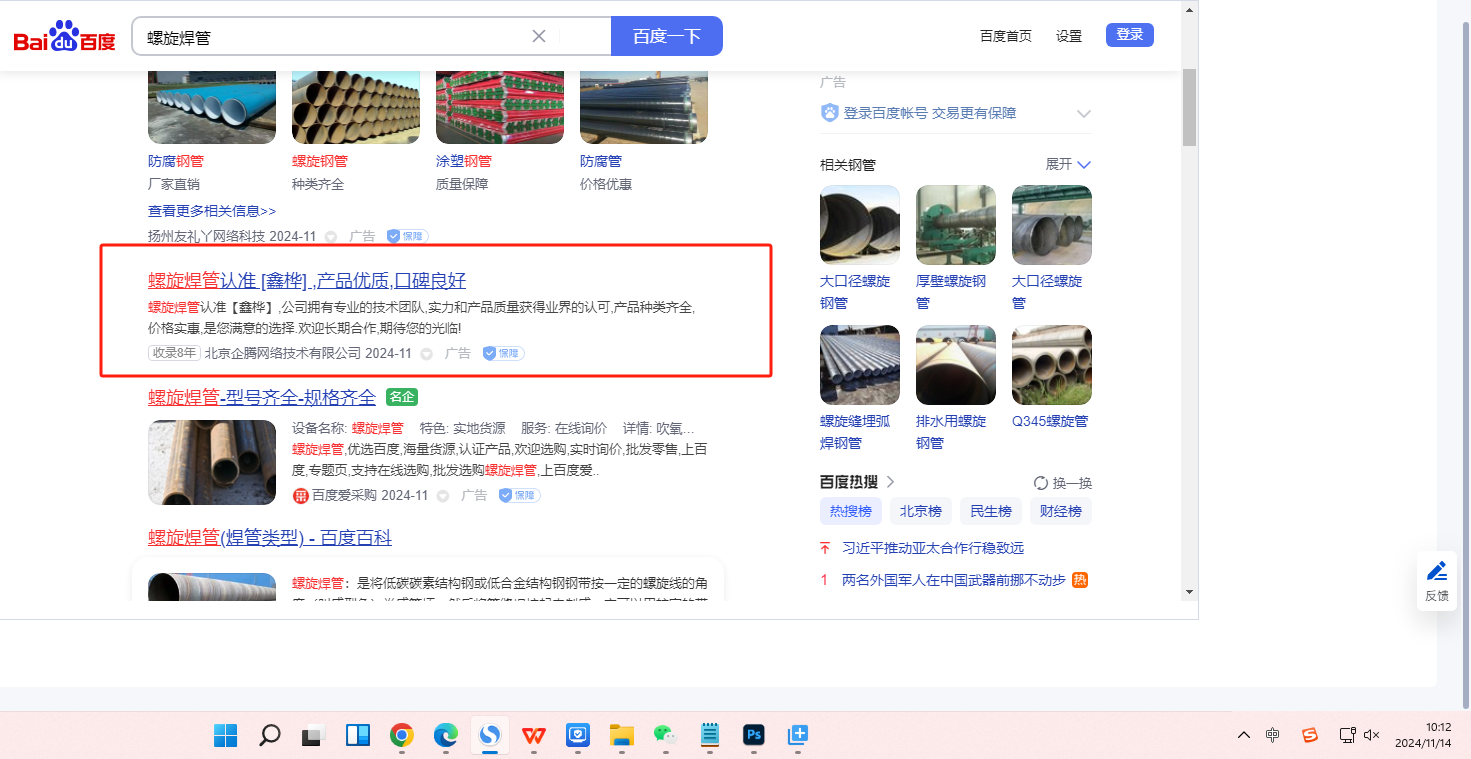1471x759 pixels.
Task: Click the scrollbar down arrow
Action: 1189,592
